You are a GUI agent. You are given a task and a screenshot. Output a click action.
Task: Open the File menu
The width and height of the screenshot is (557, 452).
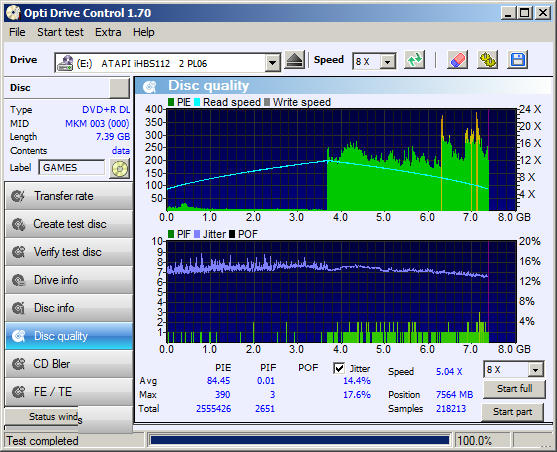(17, 32)
